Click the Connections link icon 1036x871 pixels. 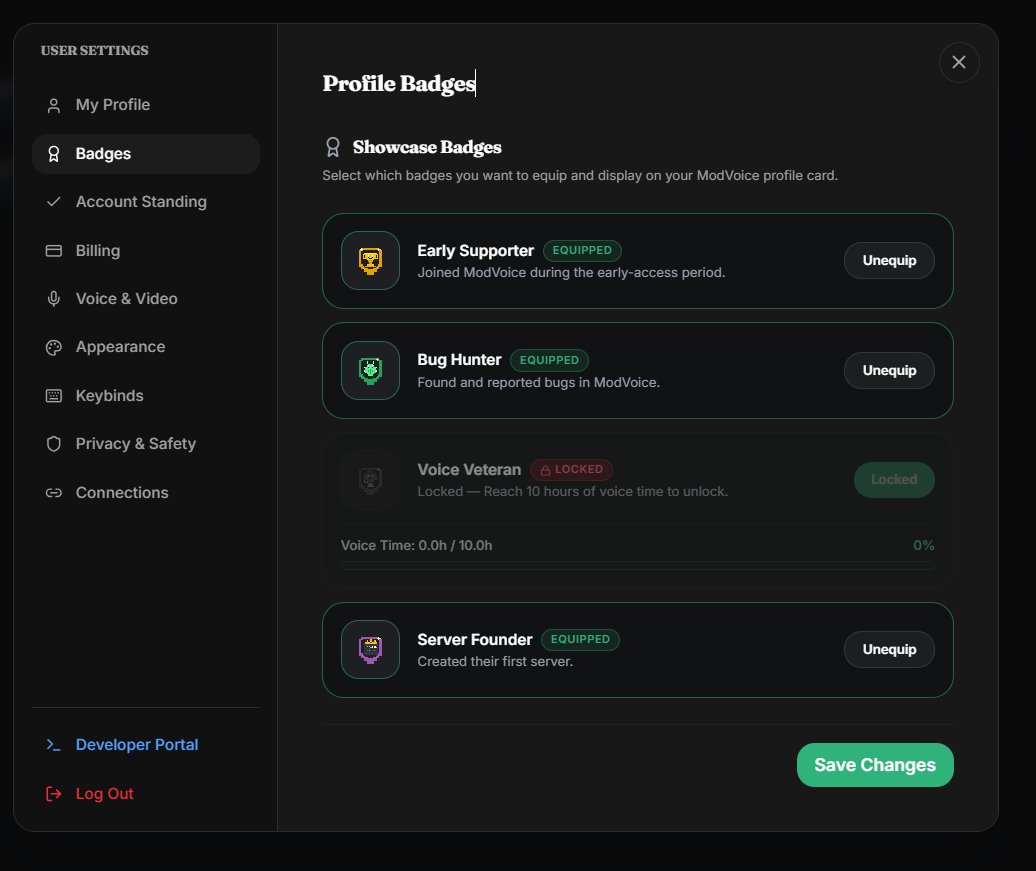tap(54, 493)
